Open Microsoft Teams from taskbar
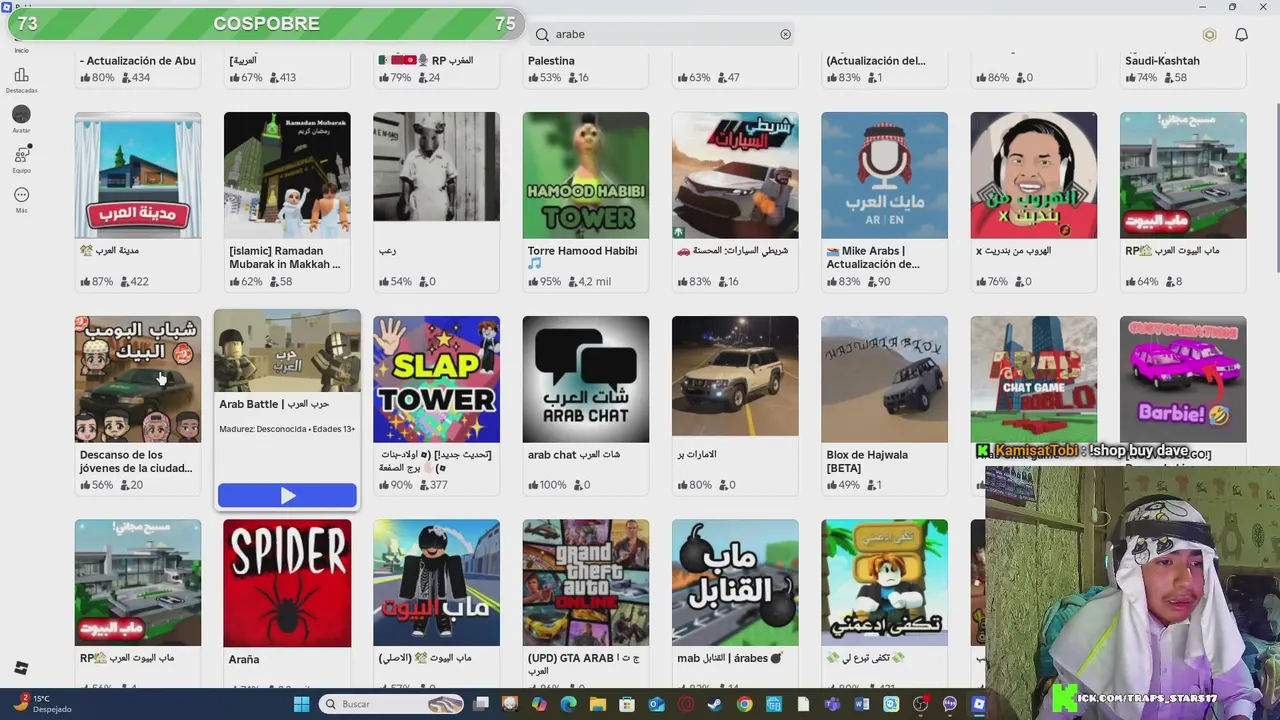The image size is (1280, 720). [x=832, y=704]
